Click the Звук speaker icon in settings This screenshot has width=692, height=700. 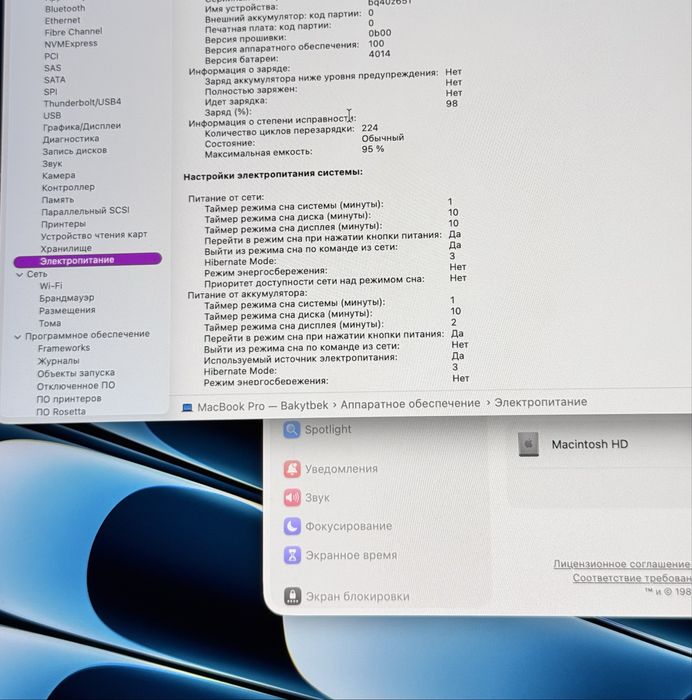coord(292,497)
